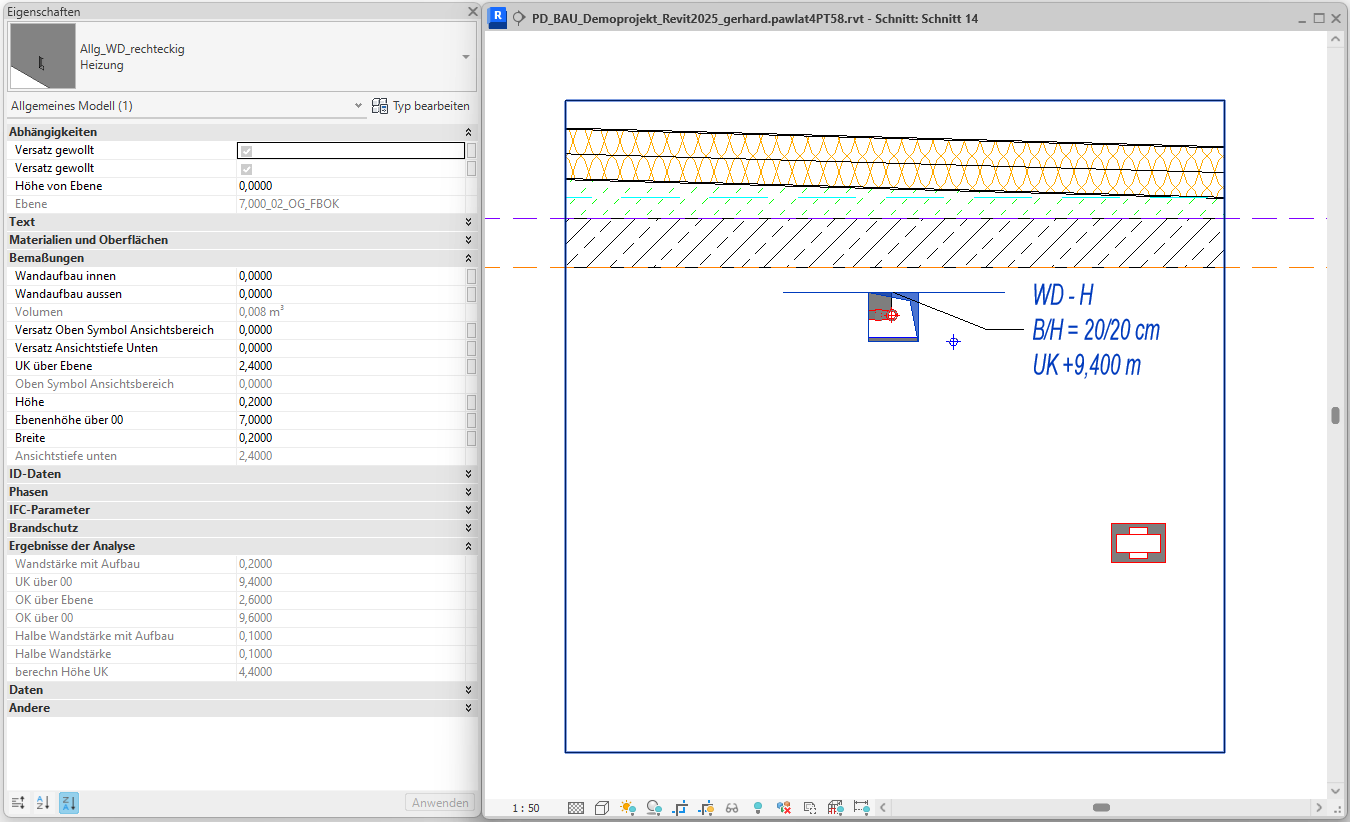1350x822 pixels.
Task: Enable the first Versatz gewollt checkbox
Action: point(245,150)
